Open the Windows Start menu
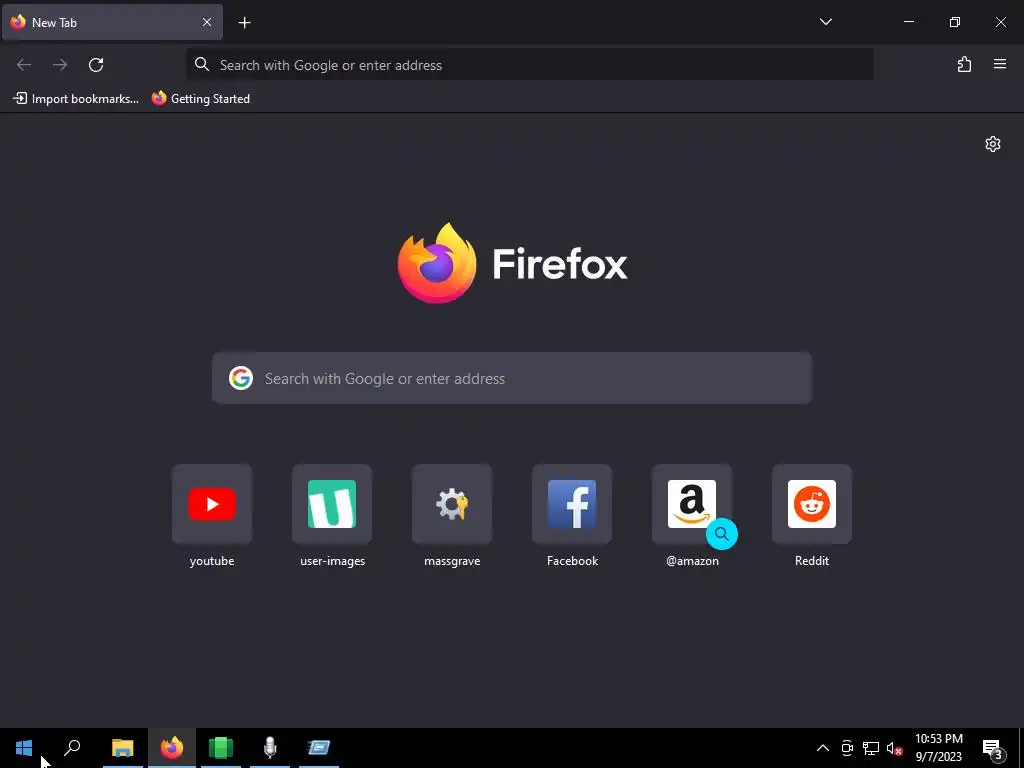The width and height of the screenshot is (1024, 768). tap(24, 748)
